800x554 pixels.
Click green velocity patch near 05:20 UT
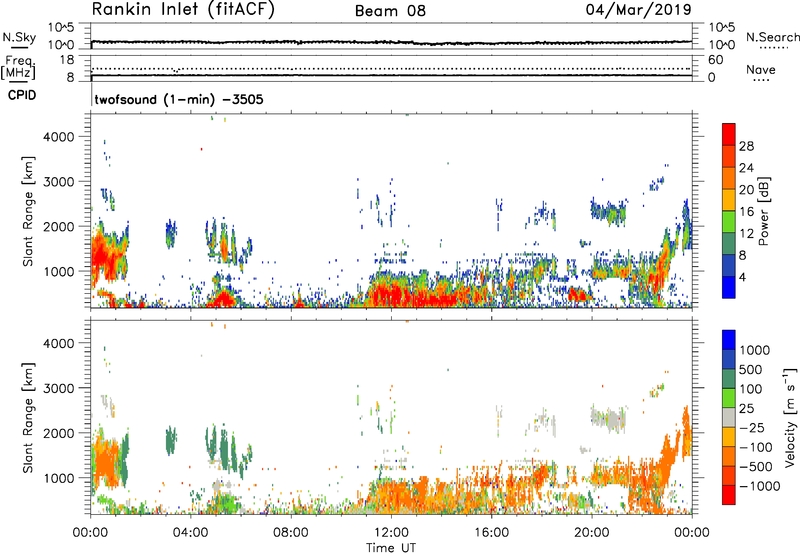point(224,502)
